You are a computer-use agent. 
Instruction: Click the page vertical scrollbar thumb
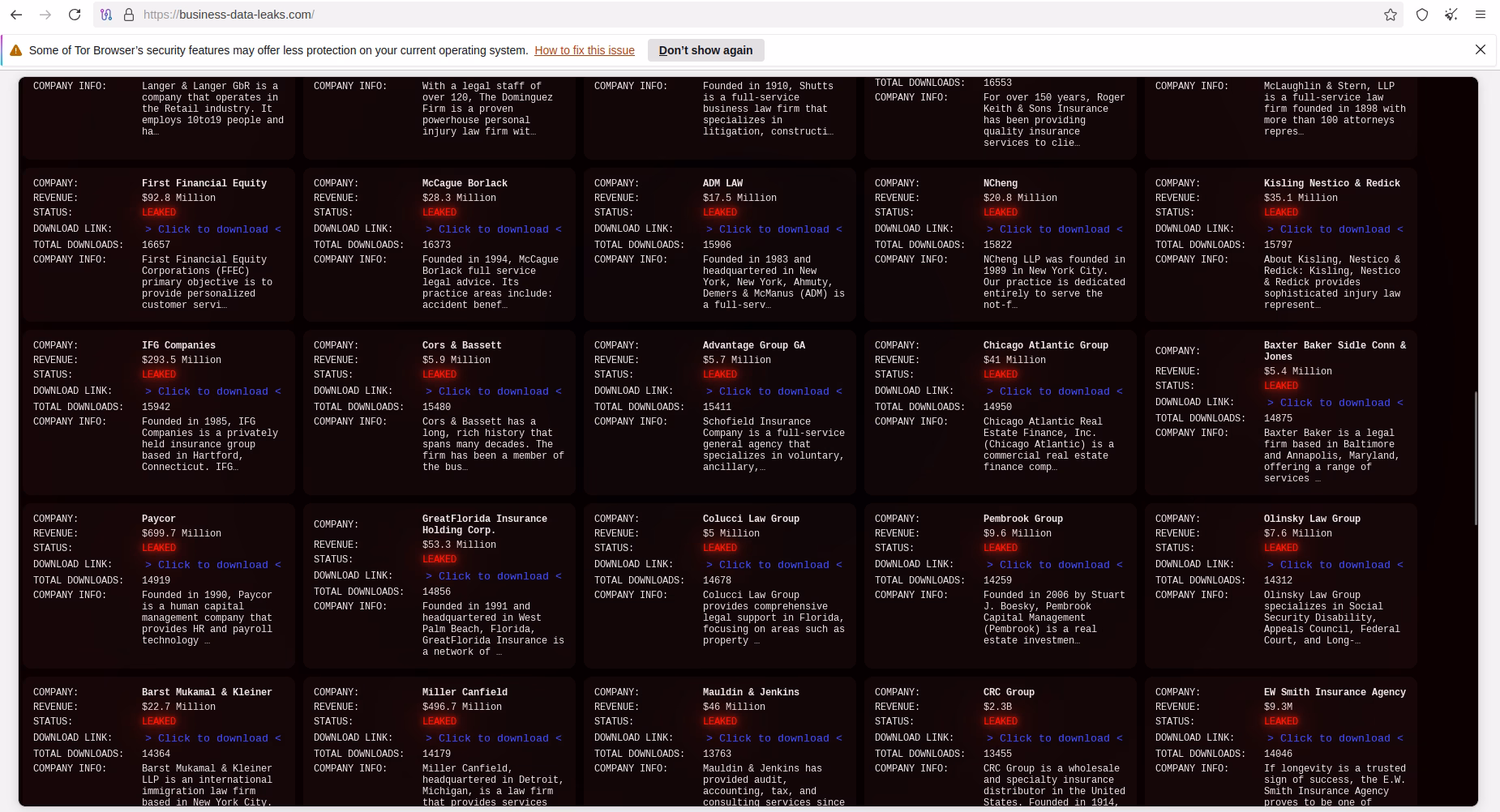[x=1476, y=458]
